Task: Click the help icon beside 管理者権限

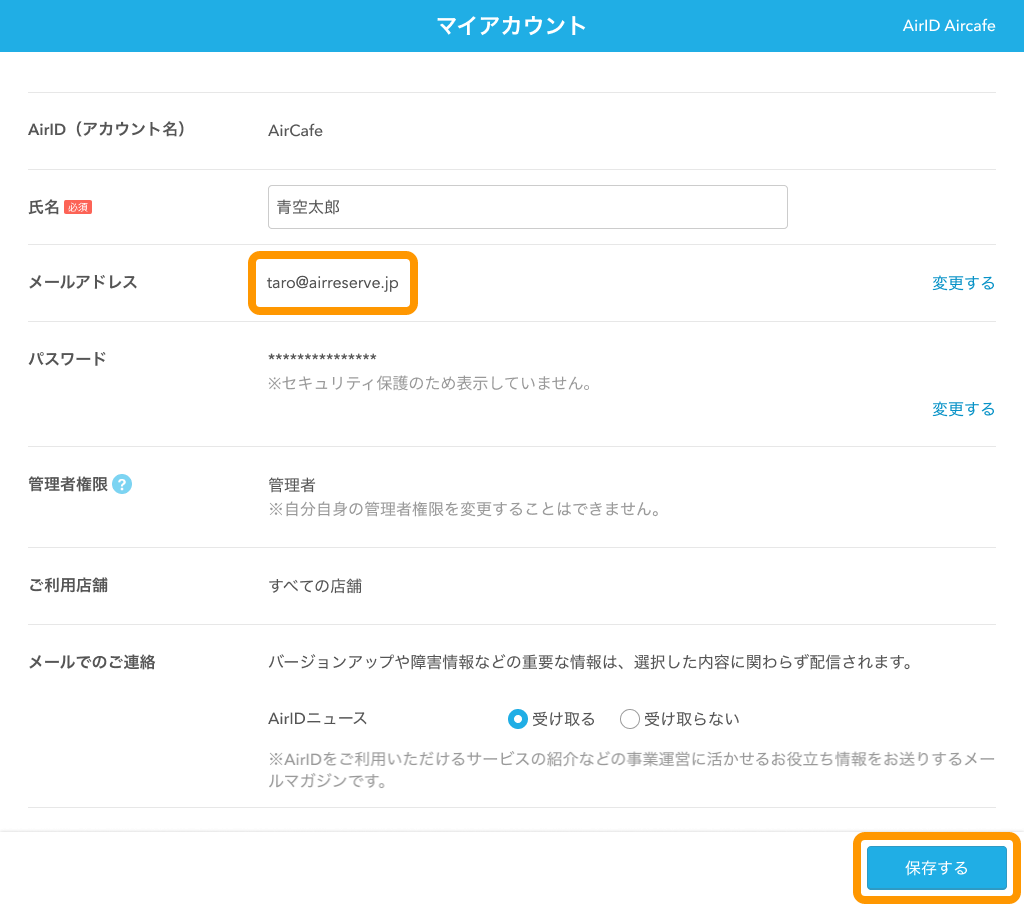Action: click(122, 484)
